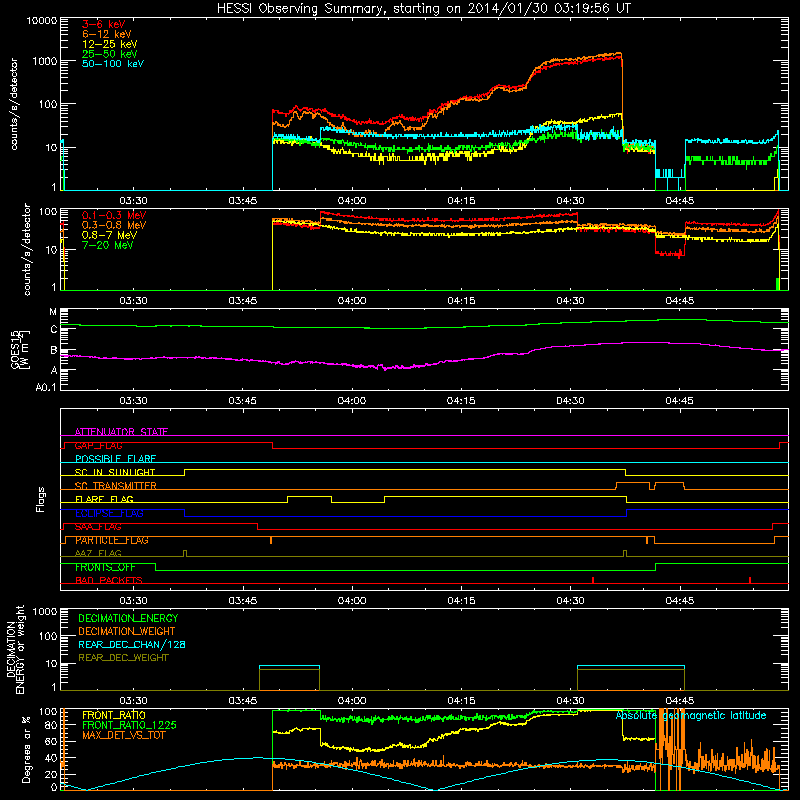Click the 0.3-0.8 MeV legend label
This screenshot has height=800, width=800.
point(114,226)
